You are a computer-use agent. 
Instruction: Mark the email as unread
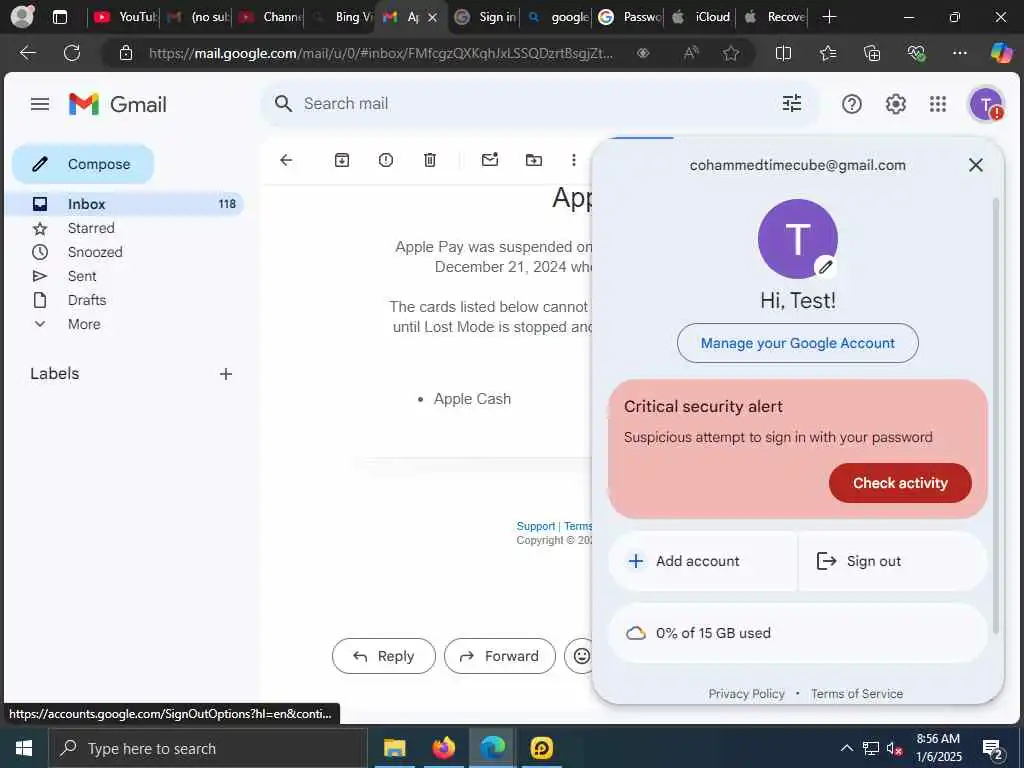[x=490, y=159]
